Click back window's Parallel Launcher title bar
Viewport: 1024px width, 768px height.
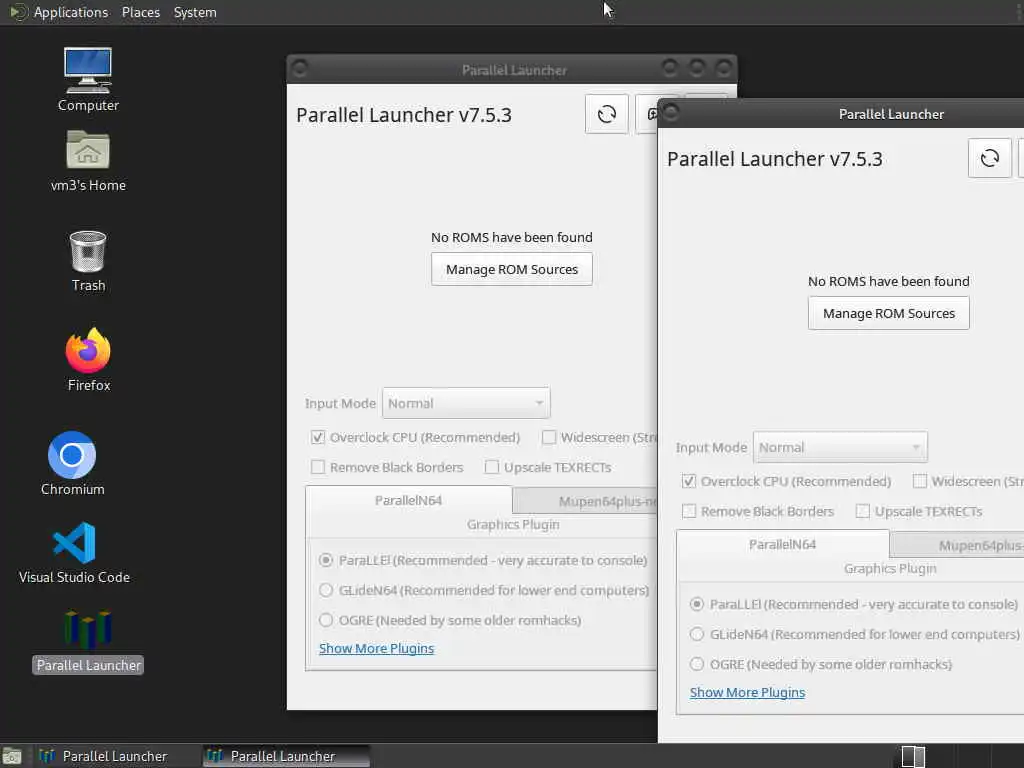pyautogui.click(x=514, y=70)
